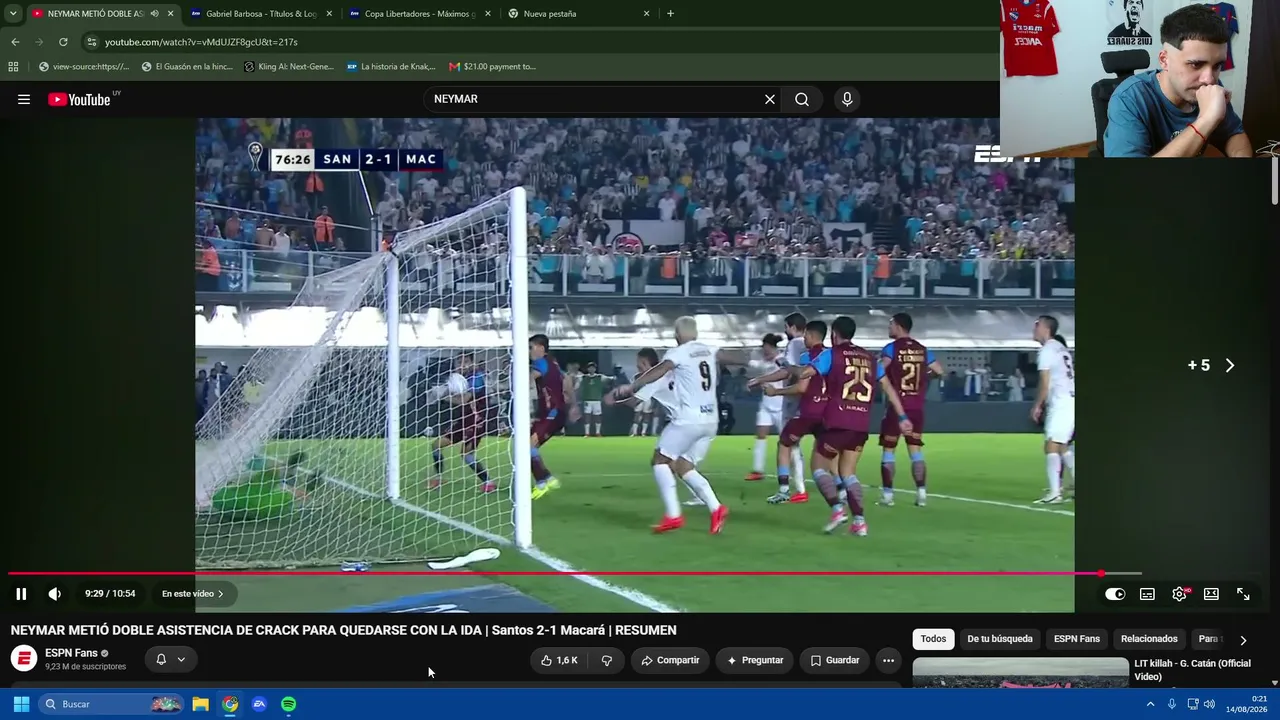Click the magnifying glass search button
The height and width of the screenshot is (720, 1280).
pos(802,99)
